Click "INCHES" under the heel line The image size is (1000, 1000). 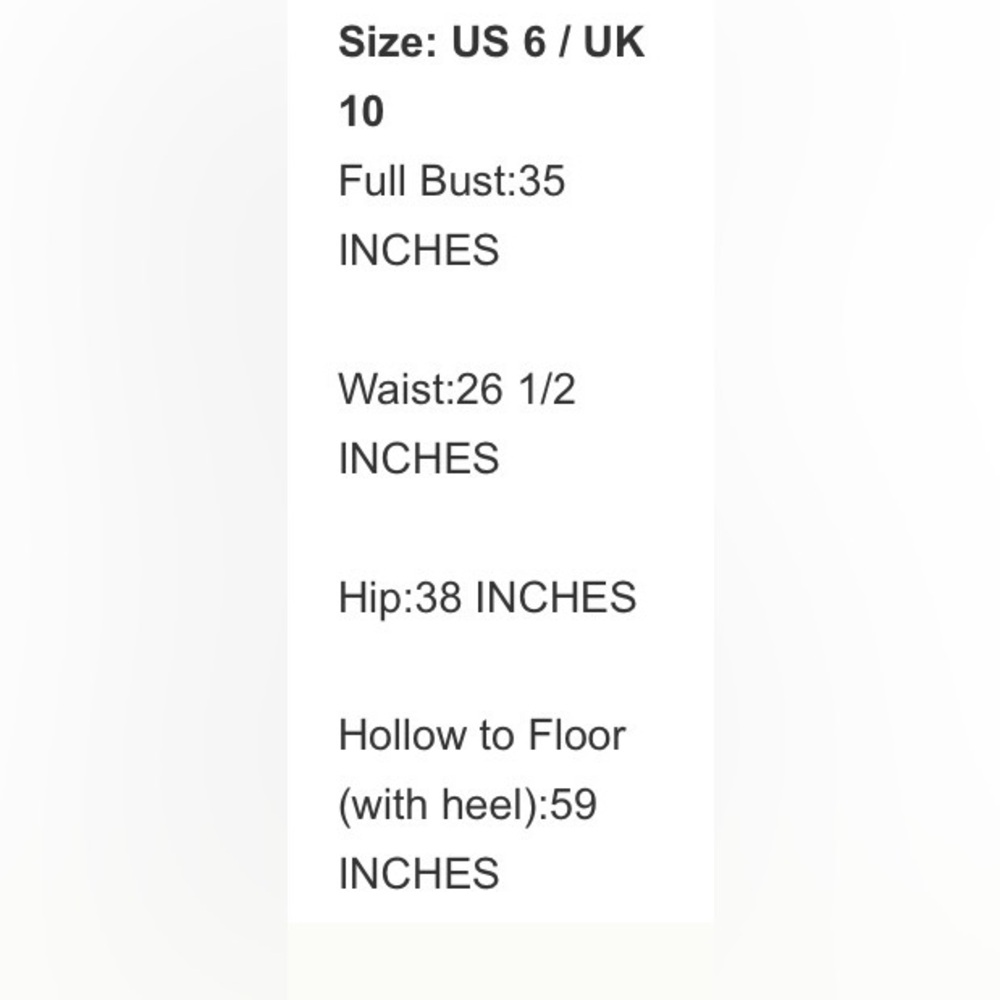coord(418,874)
